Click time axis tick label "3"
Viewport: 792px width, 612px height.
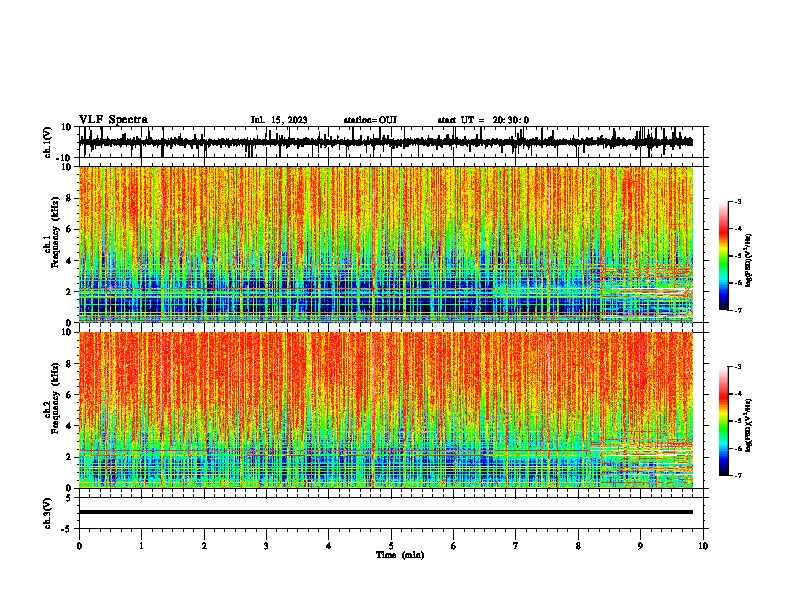pos(266,546)
